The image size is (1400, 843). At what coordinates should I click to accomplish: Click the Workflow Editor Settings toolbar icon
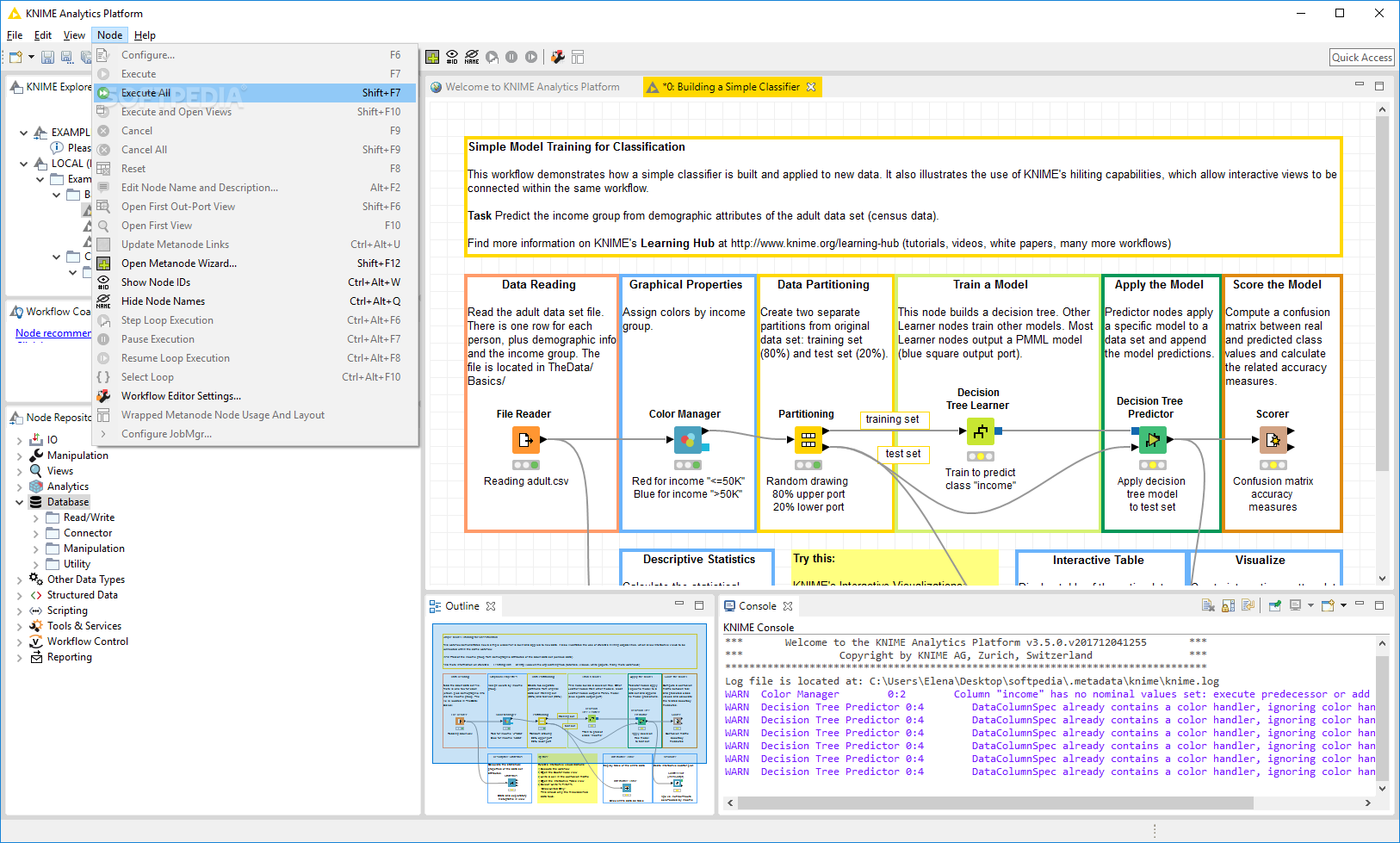coord(558,57)
